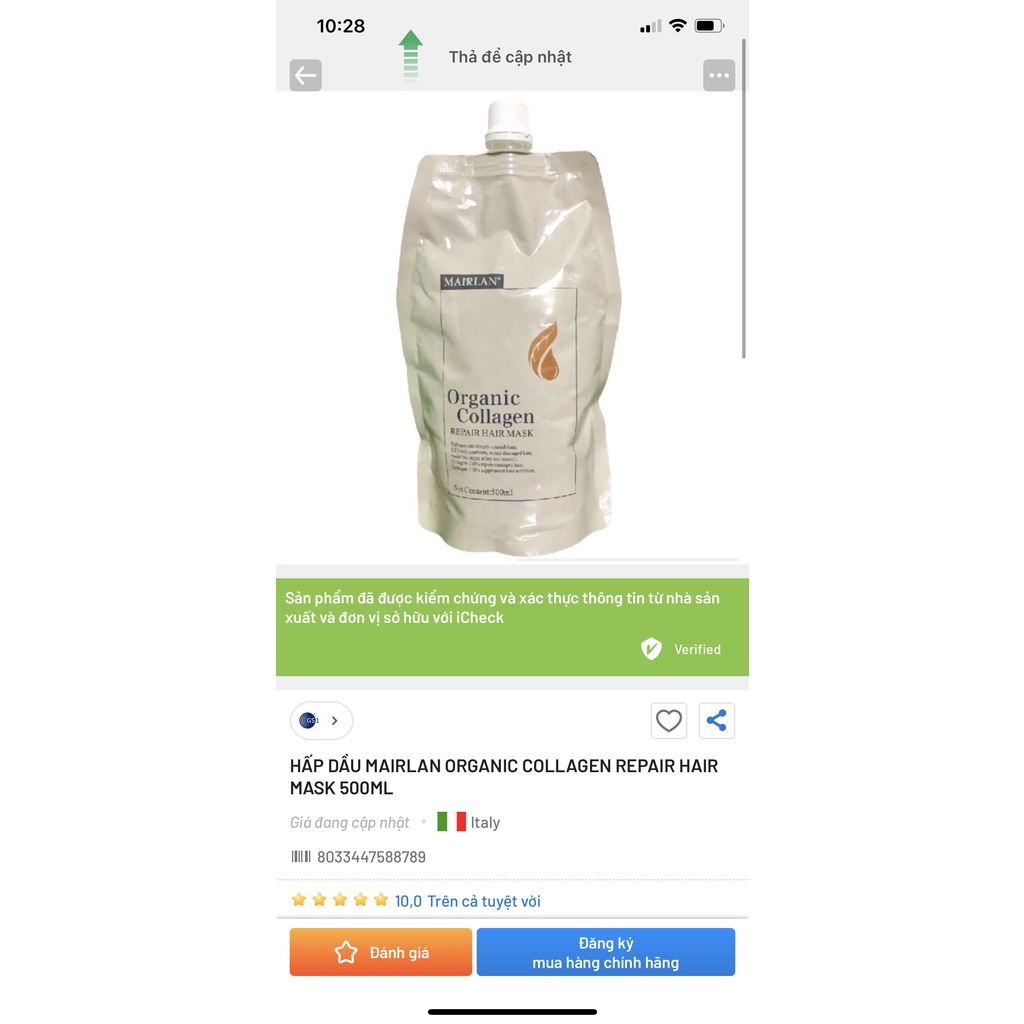This screenshot has height=1024, width=1024.
Task: Tap the Italy flag icon
Action: pos(451,822)
